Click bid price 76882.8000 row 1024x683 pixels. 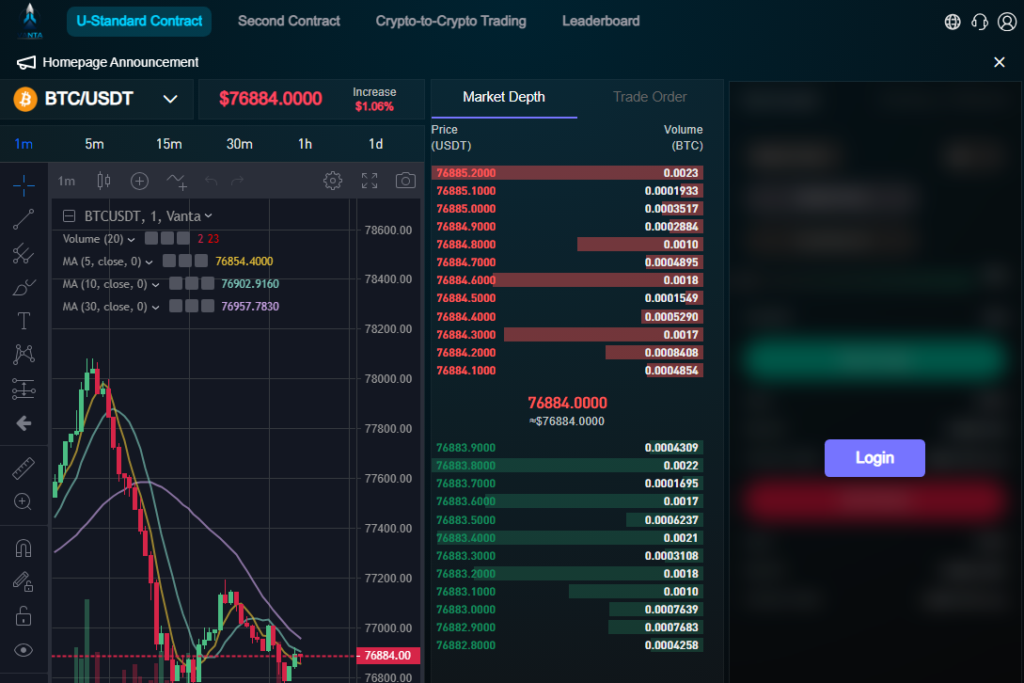tap(567, 645)
